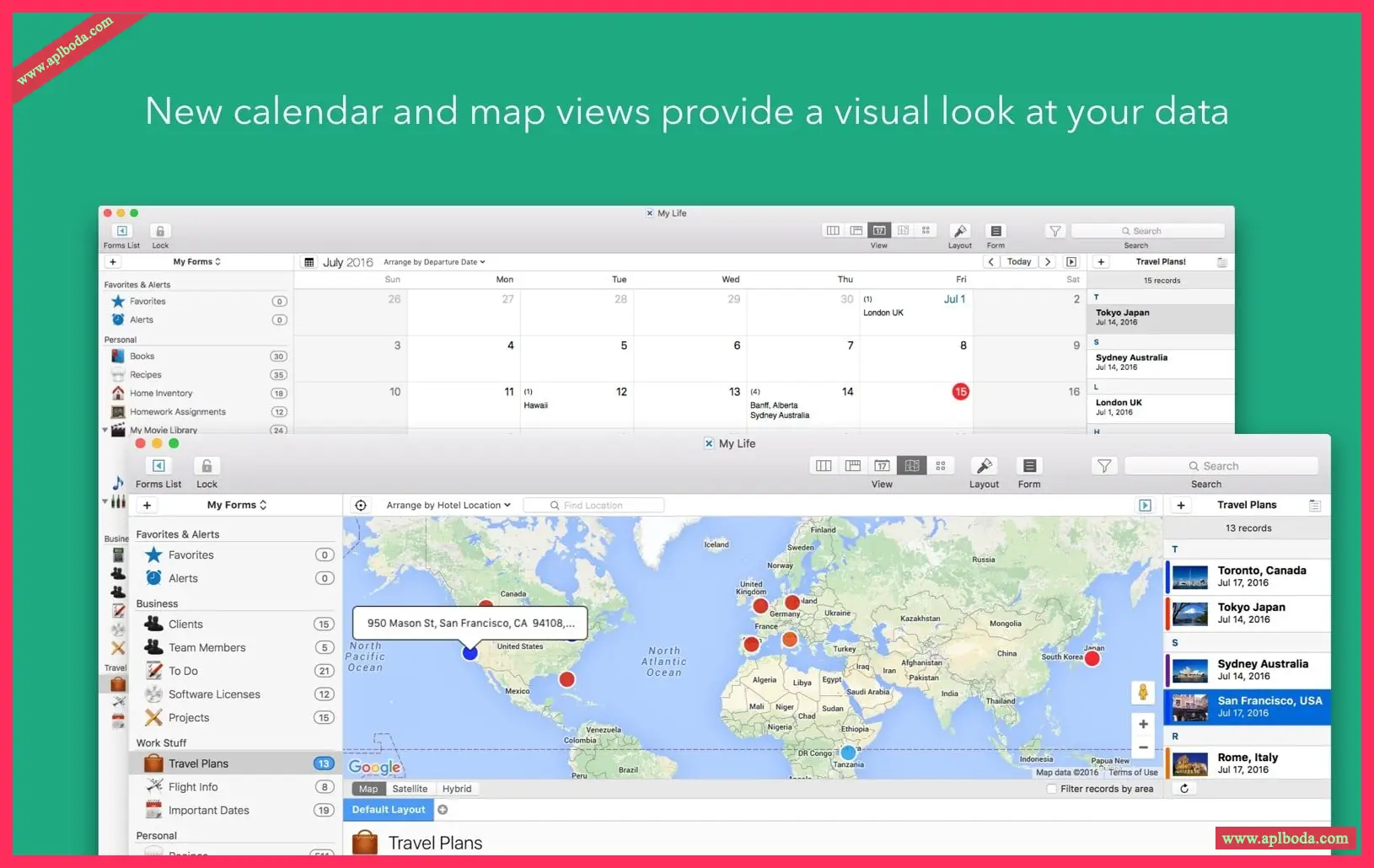Click the Forms List icon in front window
The width and height of the screenshot is (1374, 868).
tap(158, 466)
